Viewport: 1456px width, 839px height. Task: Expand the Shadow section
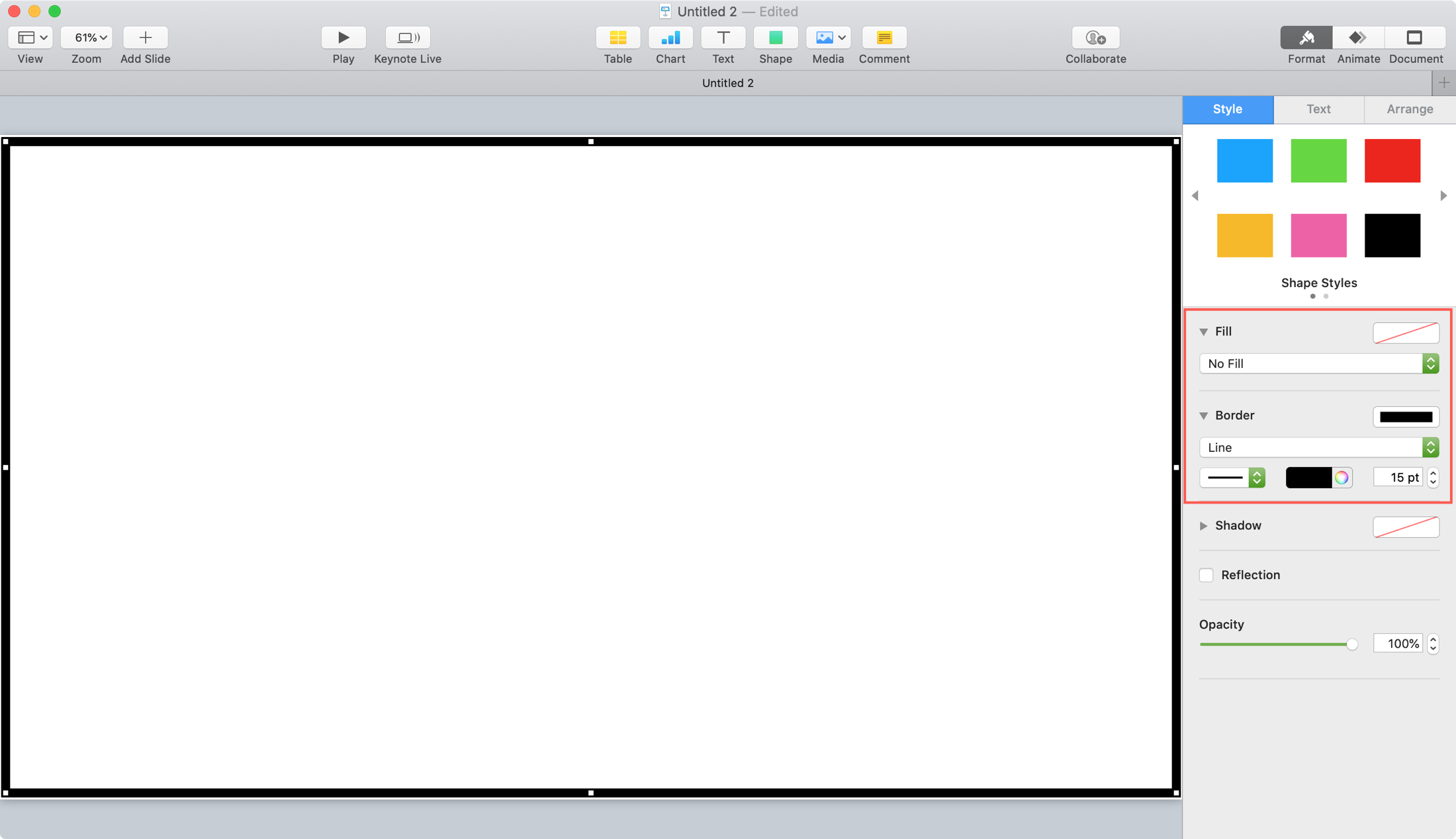pos(1204,525)
